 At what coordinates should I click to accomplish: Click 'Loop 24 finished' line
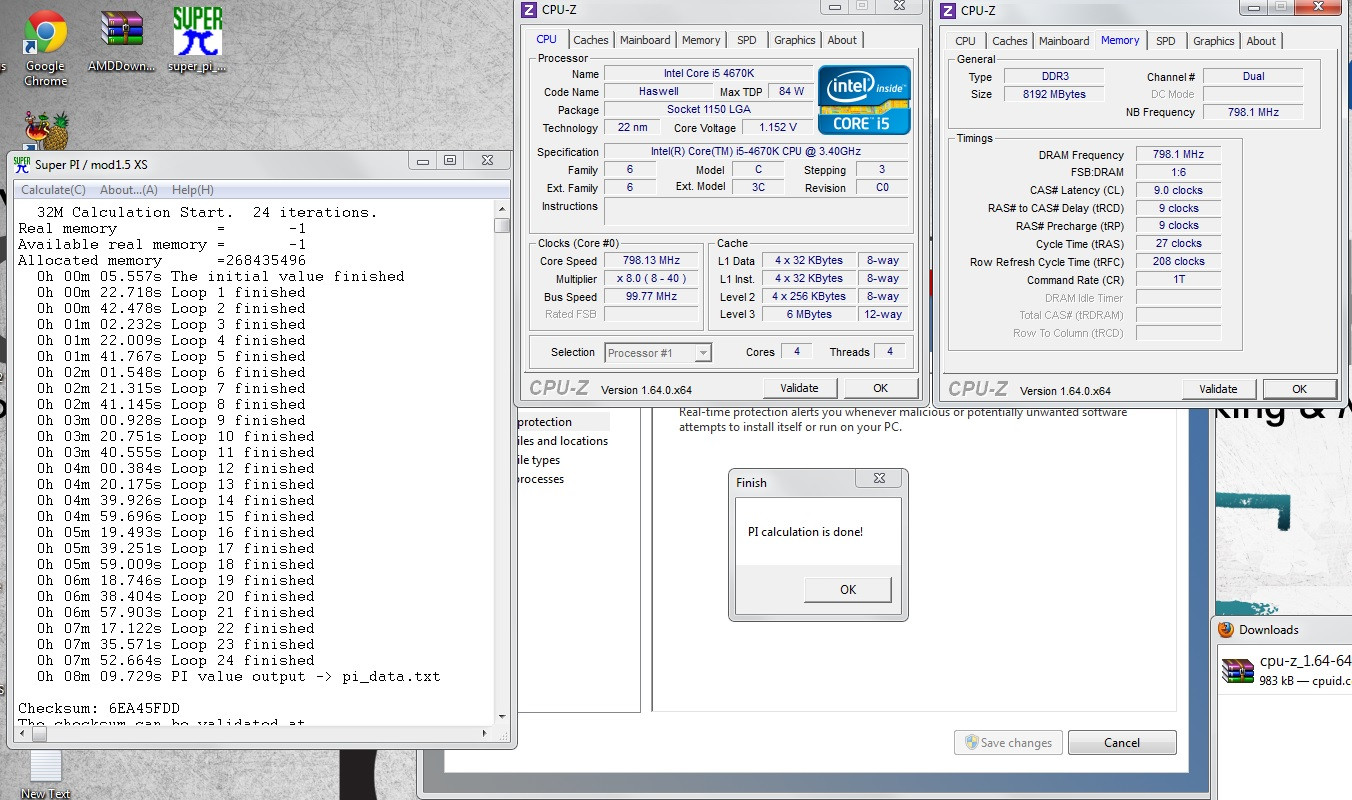click(x=175, y=660)
